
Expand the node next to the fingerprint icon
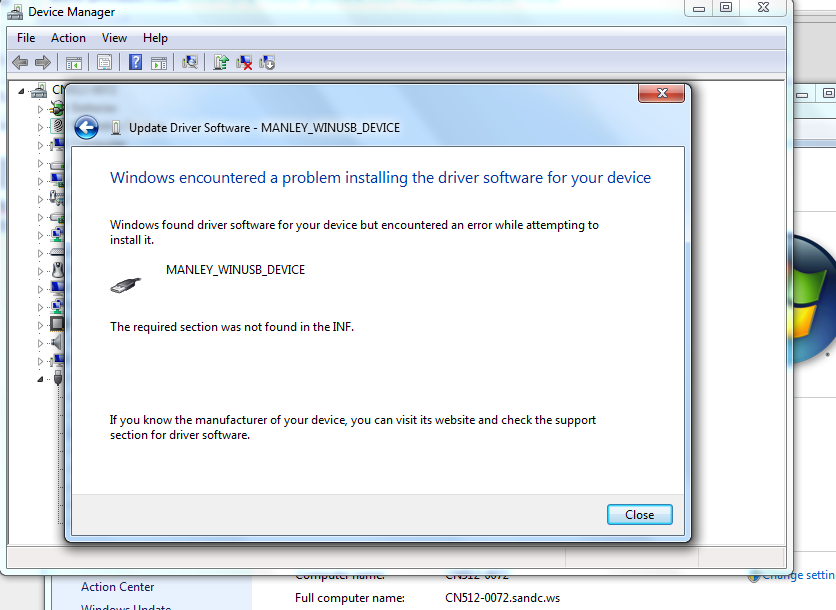40,127
